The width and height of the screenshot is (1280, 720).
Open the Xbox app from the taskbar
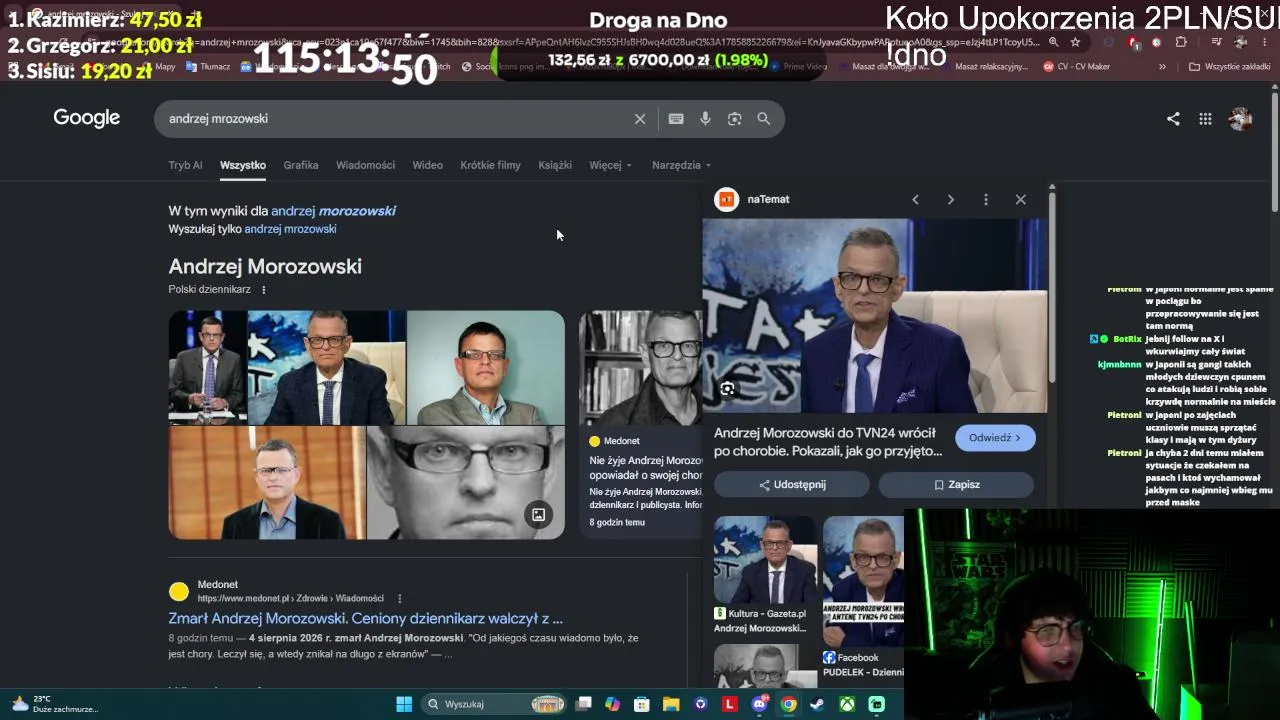click(x=847, y=704)
